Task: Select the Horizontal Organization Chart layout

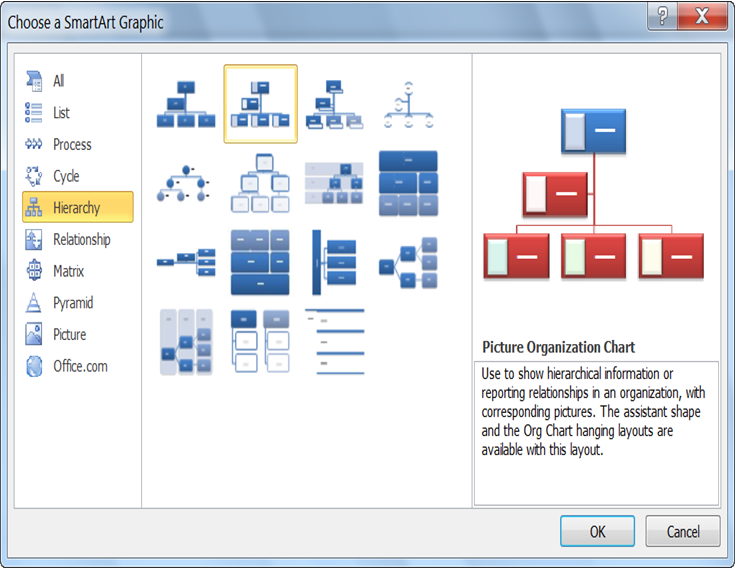Action: point(185,263)
